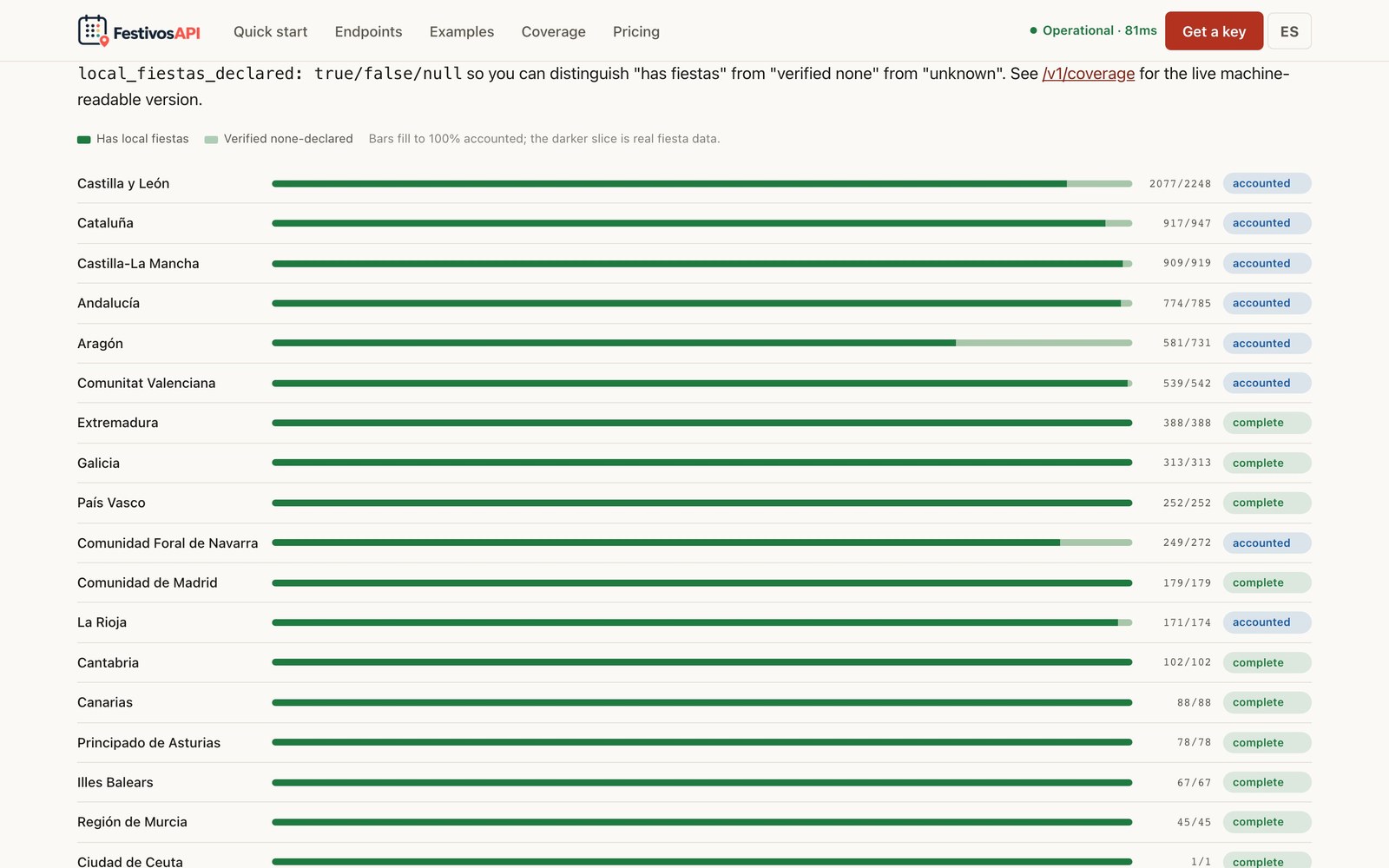This screenshot has width=1389, height=868.
Task: Click the 774/785 count value
Action: (1187, 303)
